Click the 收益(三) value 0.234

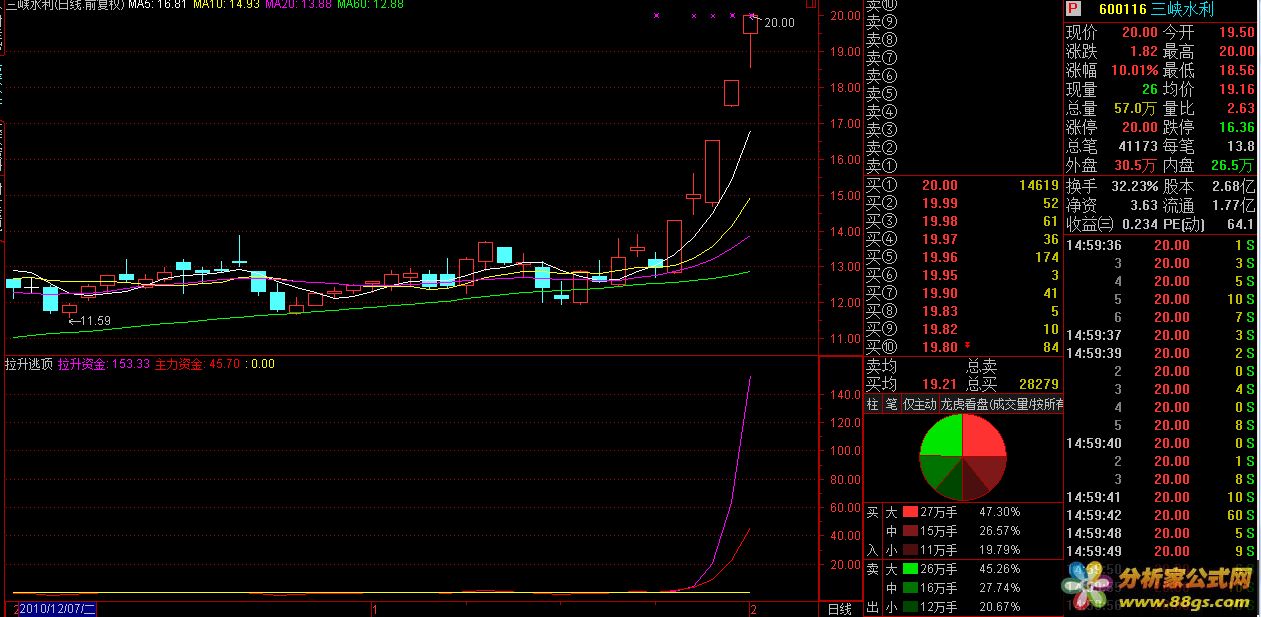tap(1140, 224)
